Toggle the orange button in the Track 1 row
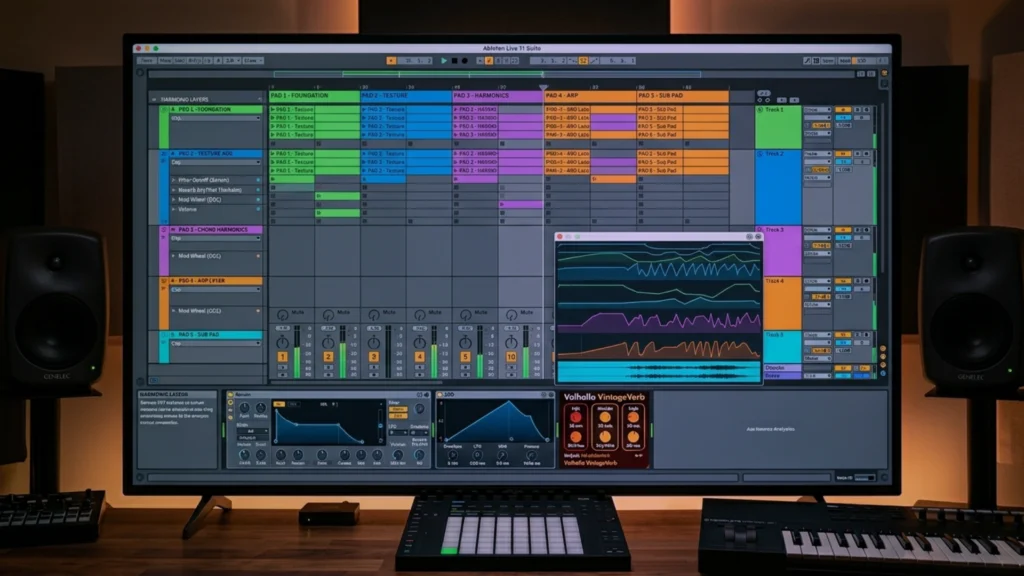The width and height of the screenshot is (1024, 576). coord(842,110)
